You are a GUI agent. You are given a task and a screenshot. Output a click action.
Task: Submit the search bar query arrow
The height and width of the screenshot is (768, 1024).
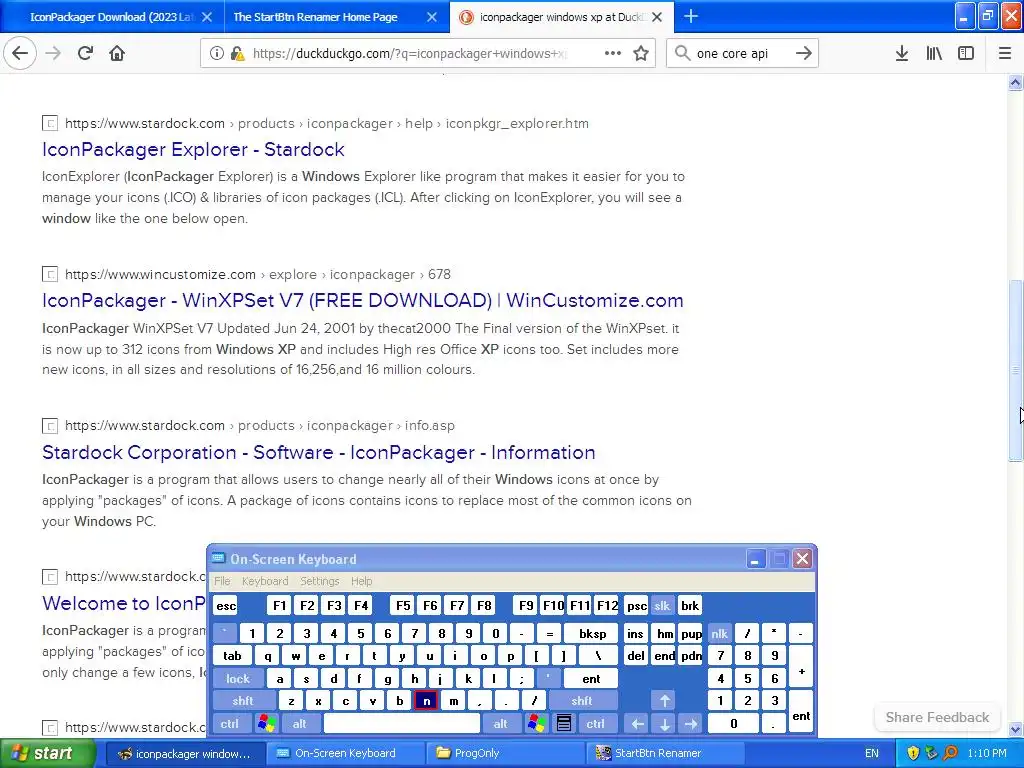pyautogui.click(x=804, y=53)
